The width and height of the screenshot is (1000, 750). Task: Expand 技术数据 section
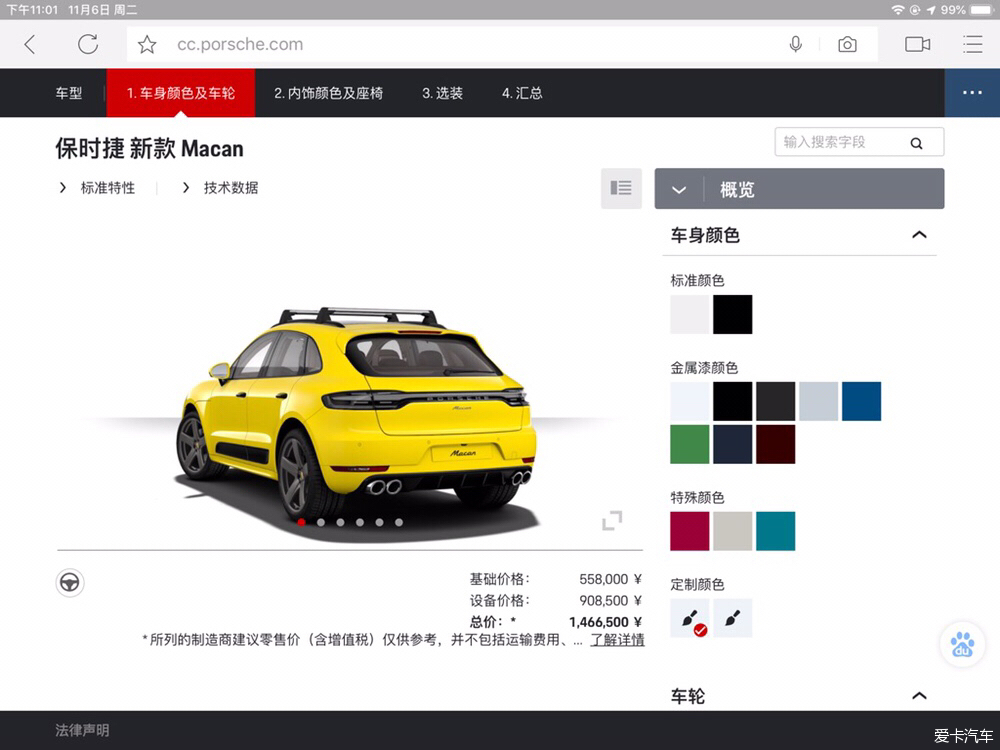(x=220, y=188)
